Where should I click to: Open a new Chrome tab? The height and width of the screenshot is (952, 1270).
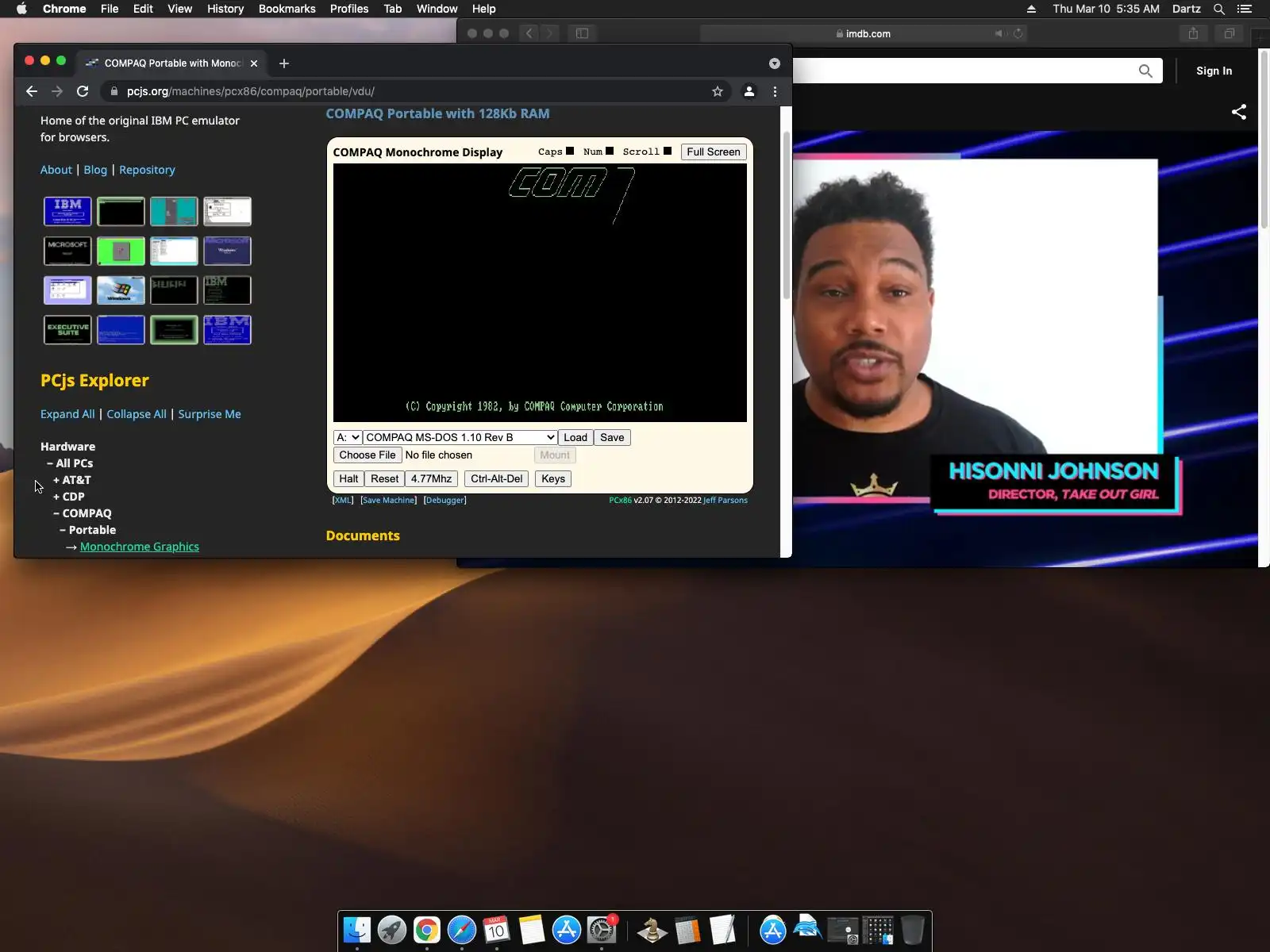[284, 63]
